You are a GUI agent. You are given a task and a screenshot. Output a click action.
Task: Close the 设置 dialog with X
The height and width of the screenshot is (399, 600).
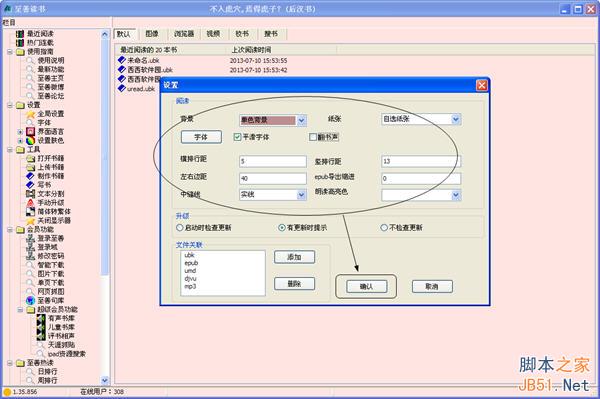pyautogui.click(x=481, y=85)
